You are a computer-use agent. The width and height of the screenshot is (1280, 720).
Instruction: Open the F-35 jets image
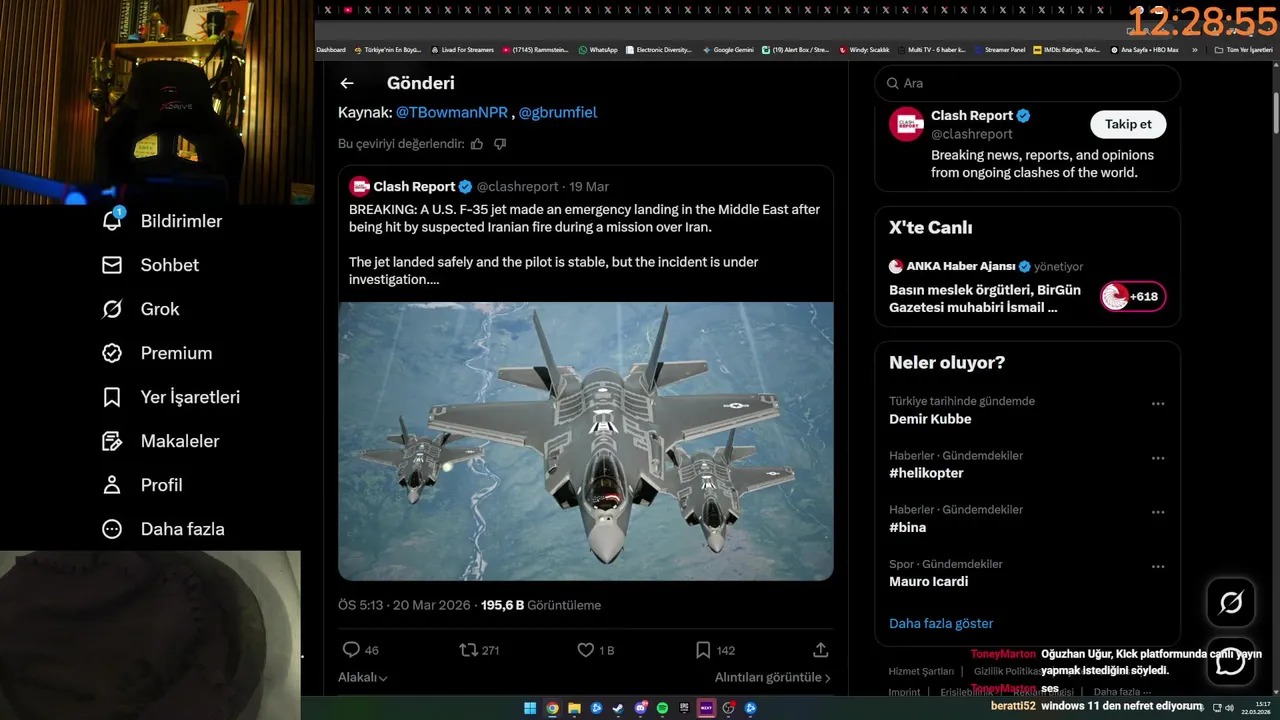[586, 441]
